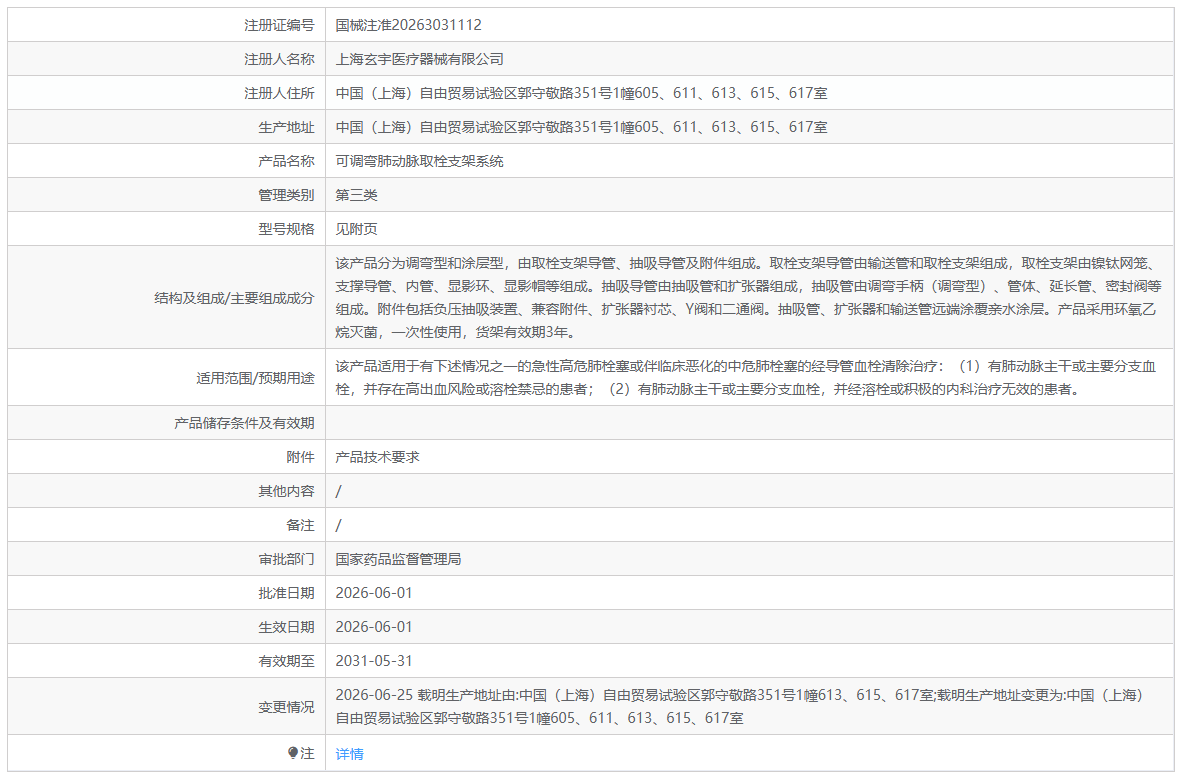Screen dimensions: 1180x775
Task: Click the change record dated 2026-06-25
Action: click(741, 707)
